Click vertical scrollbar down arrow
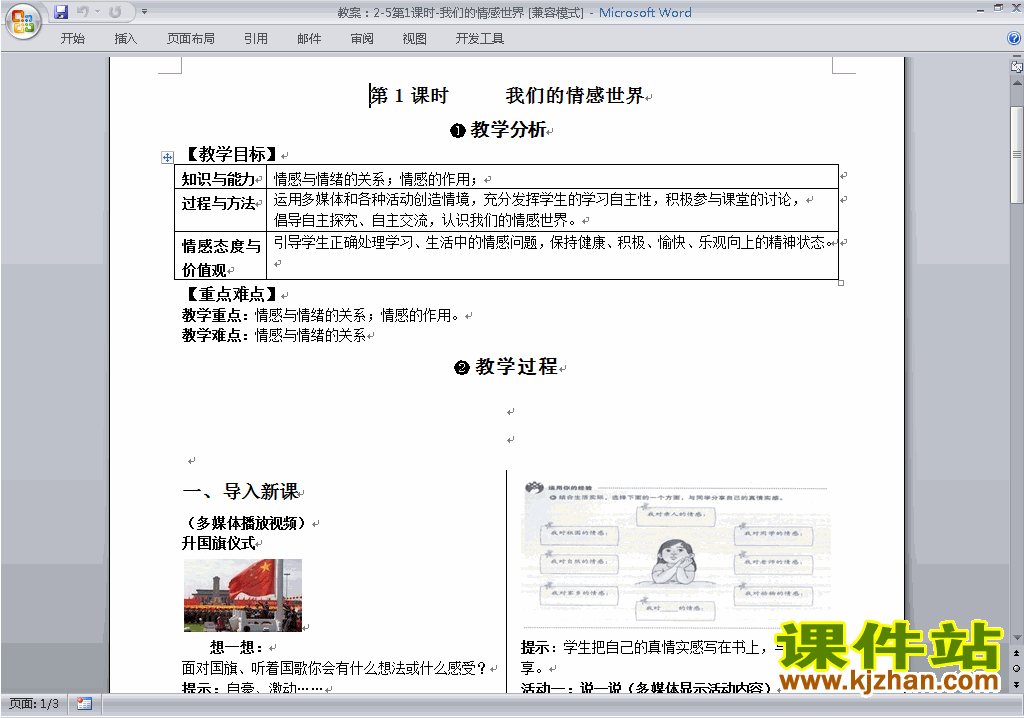The height and width of the screenshot is (718, 1024). pyautogui.click(x=1017, y=638)
